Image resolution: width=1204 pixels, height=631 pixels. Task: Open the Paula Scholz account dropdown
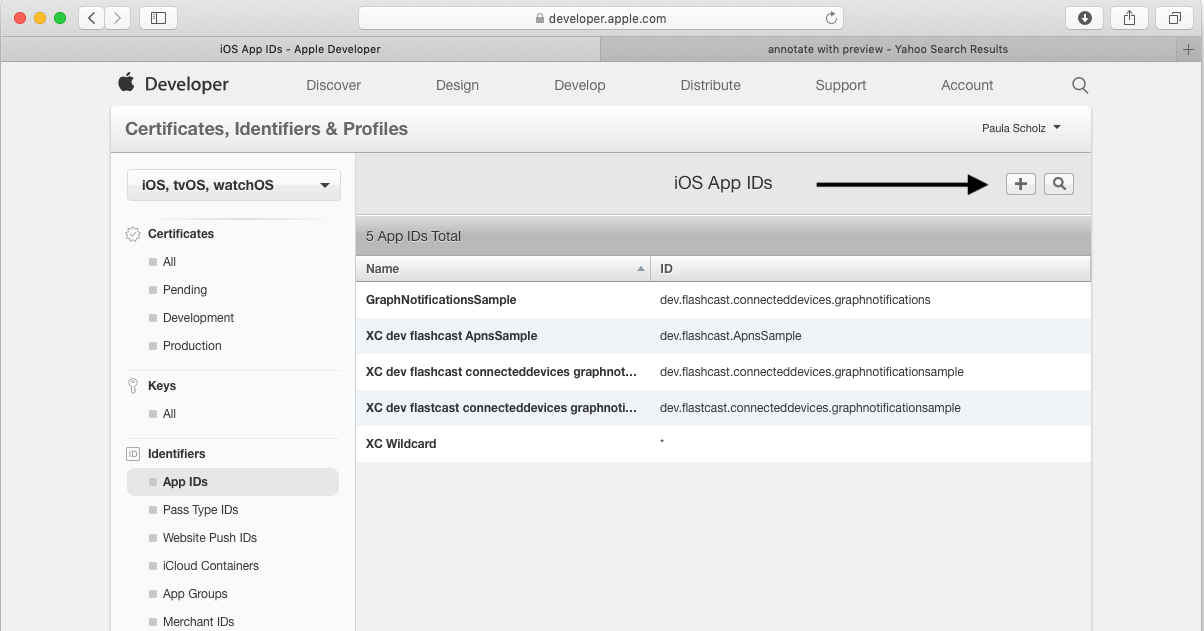1021,128
